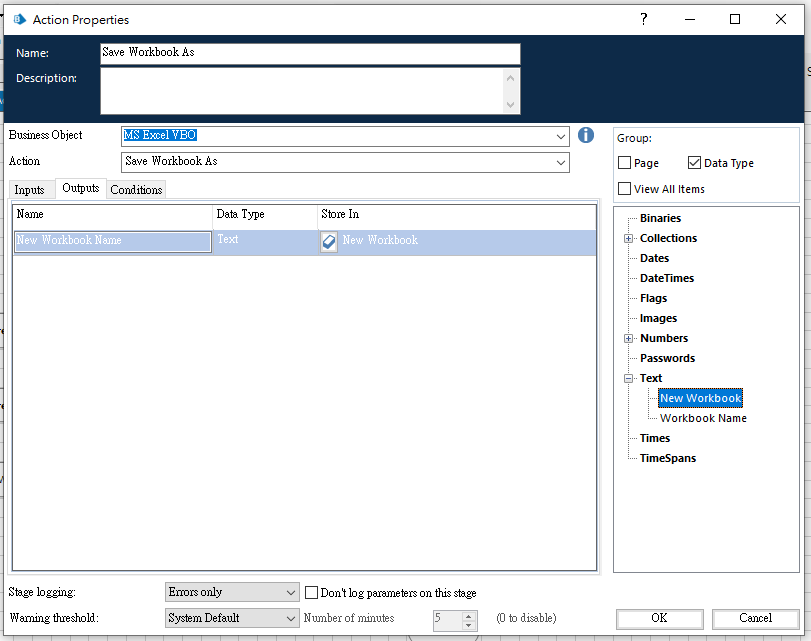Toggle the Page group checkbox

coord(624,163)
